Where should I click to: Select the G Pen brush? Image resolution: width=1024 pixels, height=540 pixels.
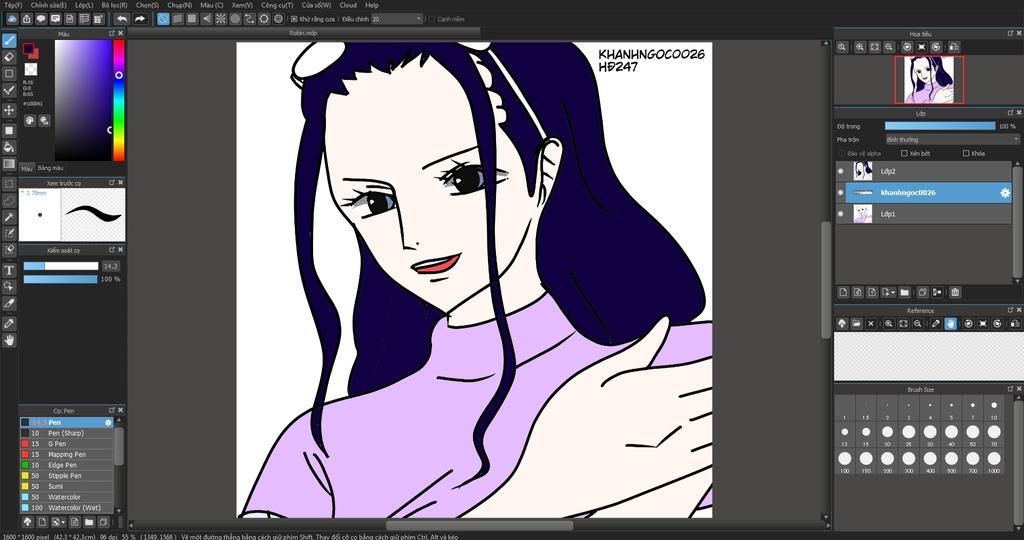click(67, 443)
